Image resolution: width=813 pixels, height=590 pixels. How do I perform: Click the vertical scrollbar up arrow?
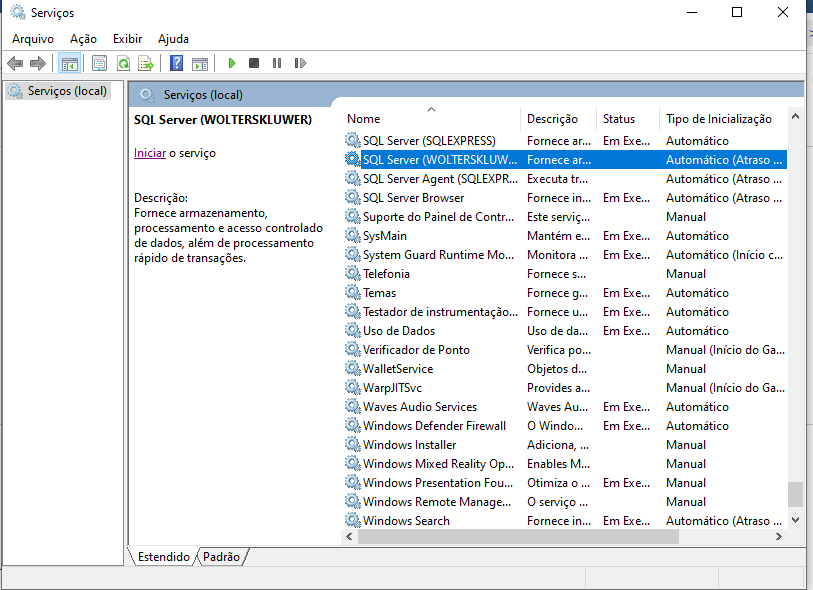(x=795, y=117)
